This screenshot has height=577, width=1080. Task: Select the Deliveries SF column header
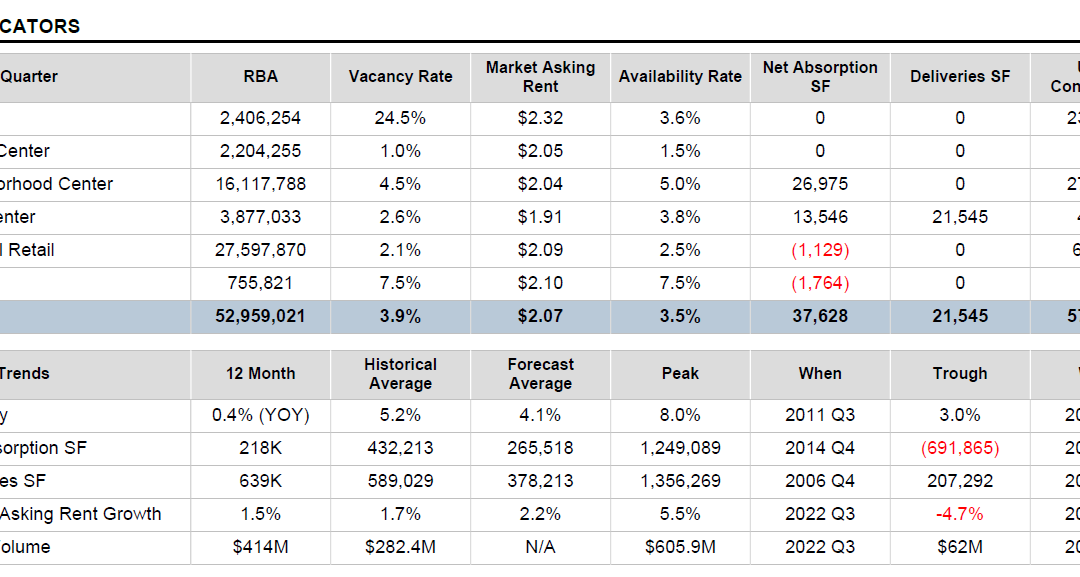tap(960, 77)
